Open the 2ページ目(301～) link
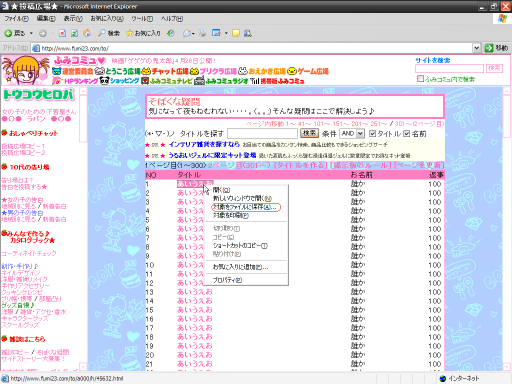The image size is (512, 384). [x=240, y=166]
